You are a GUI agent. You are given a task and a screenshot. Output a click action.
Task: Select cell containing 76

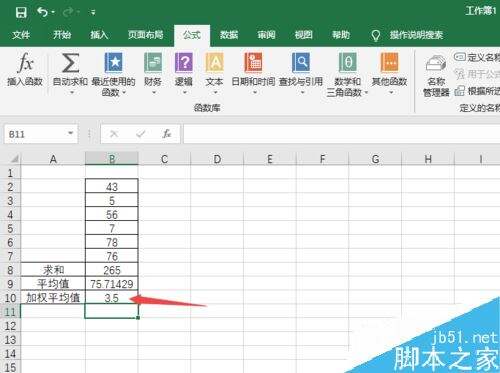tap(112, 256)
